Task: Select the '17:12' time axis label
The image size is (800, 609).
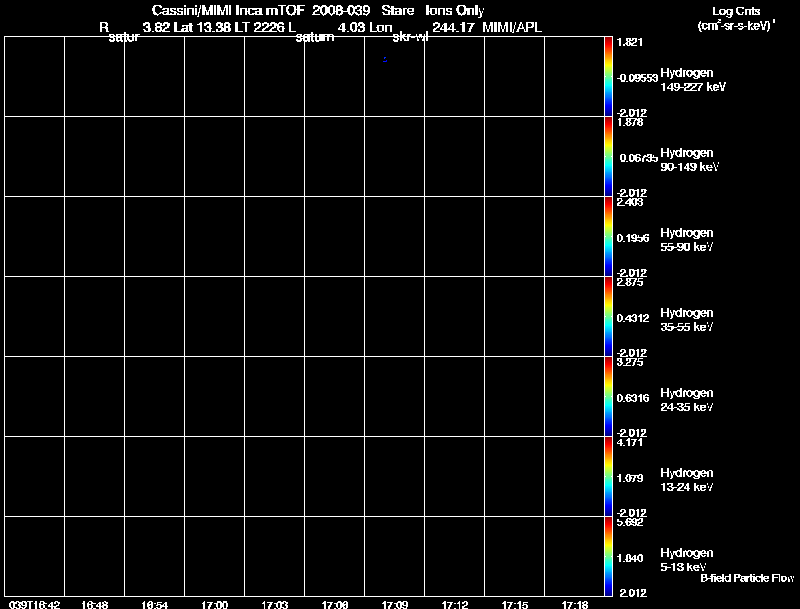Action: pos(455,604)
